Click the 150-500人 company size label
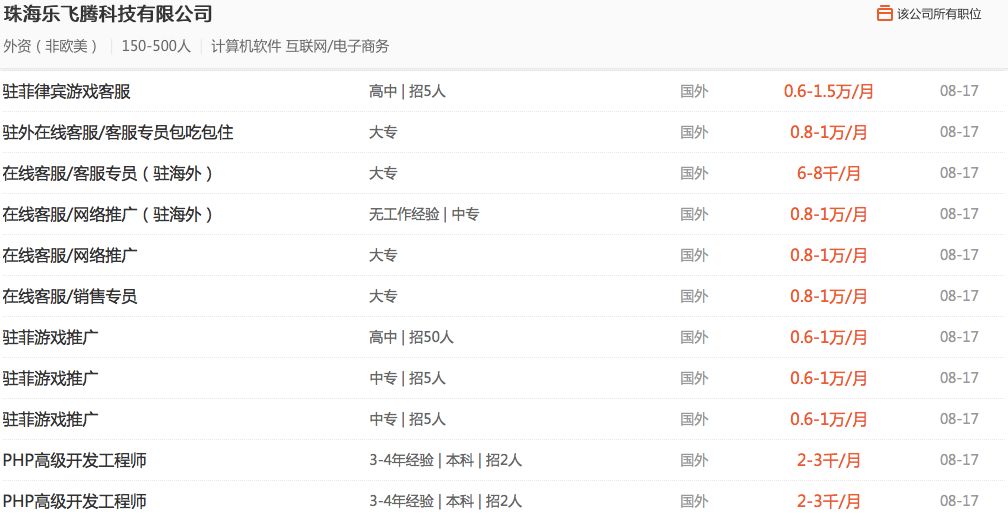Viewport: 1008px width, 521px height. point(156,46)
